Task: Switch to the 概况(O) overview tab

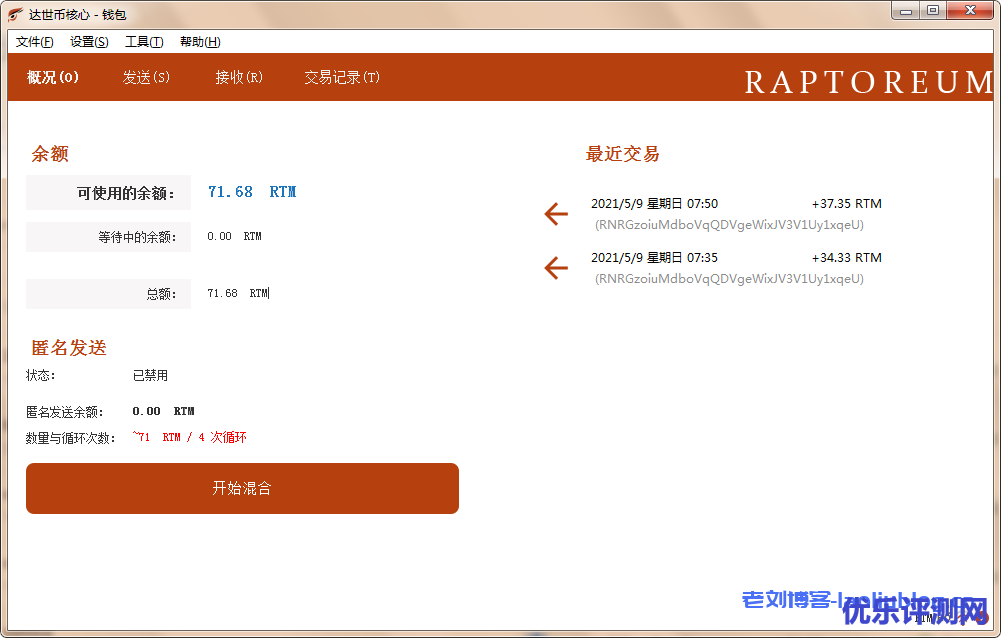Action: [x=53, y=78]
